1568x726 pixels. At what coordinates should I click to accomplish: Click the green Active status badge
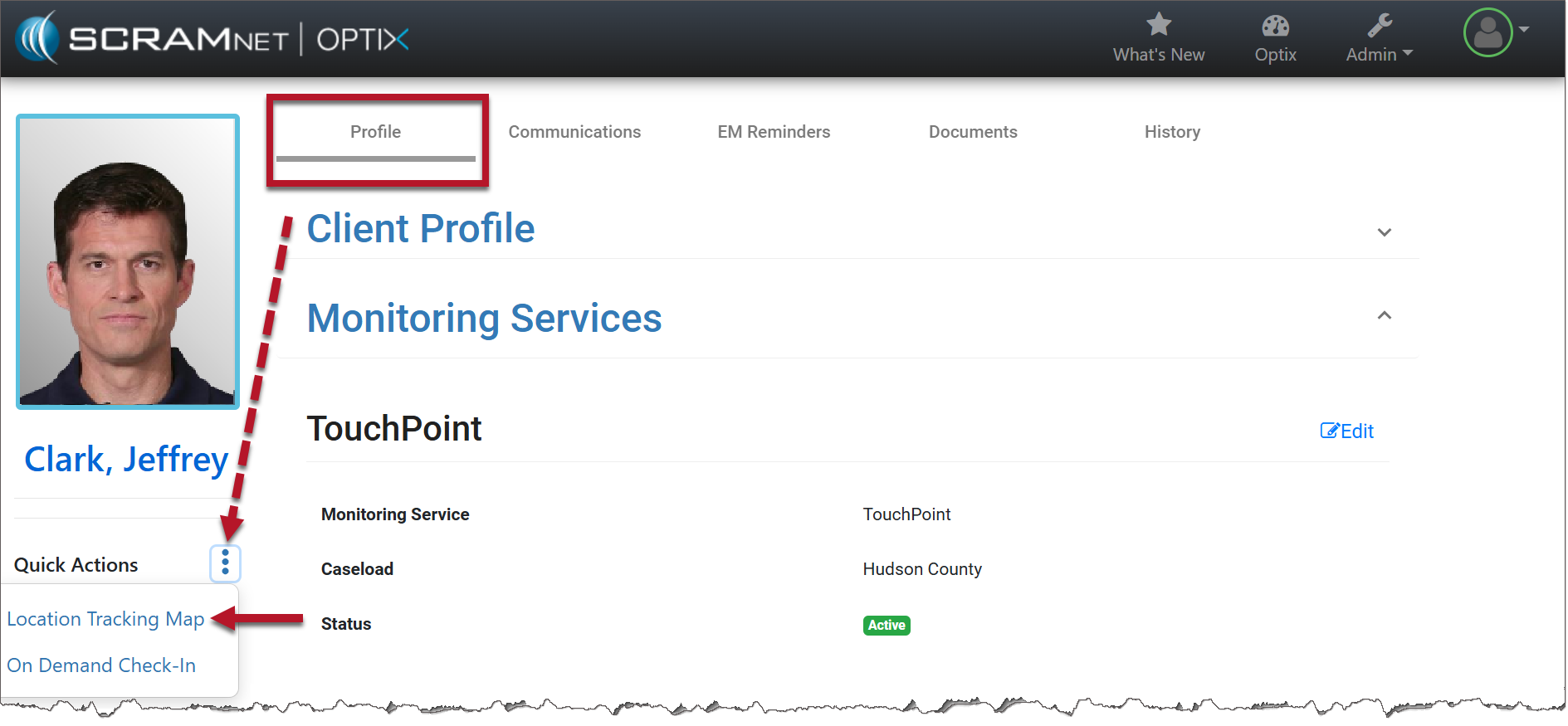click(887, 626)
